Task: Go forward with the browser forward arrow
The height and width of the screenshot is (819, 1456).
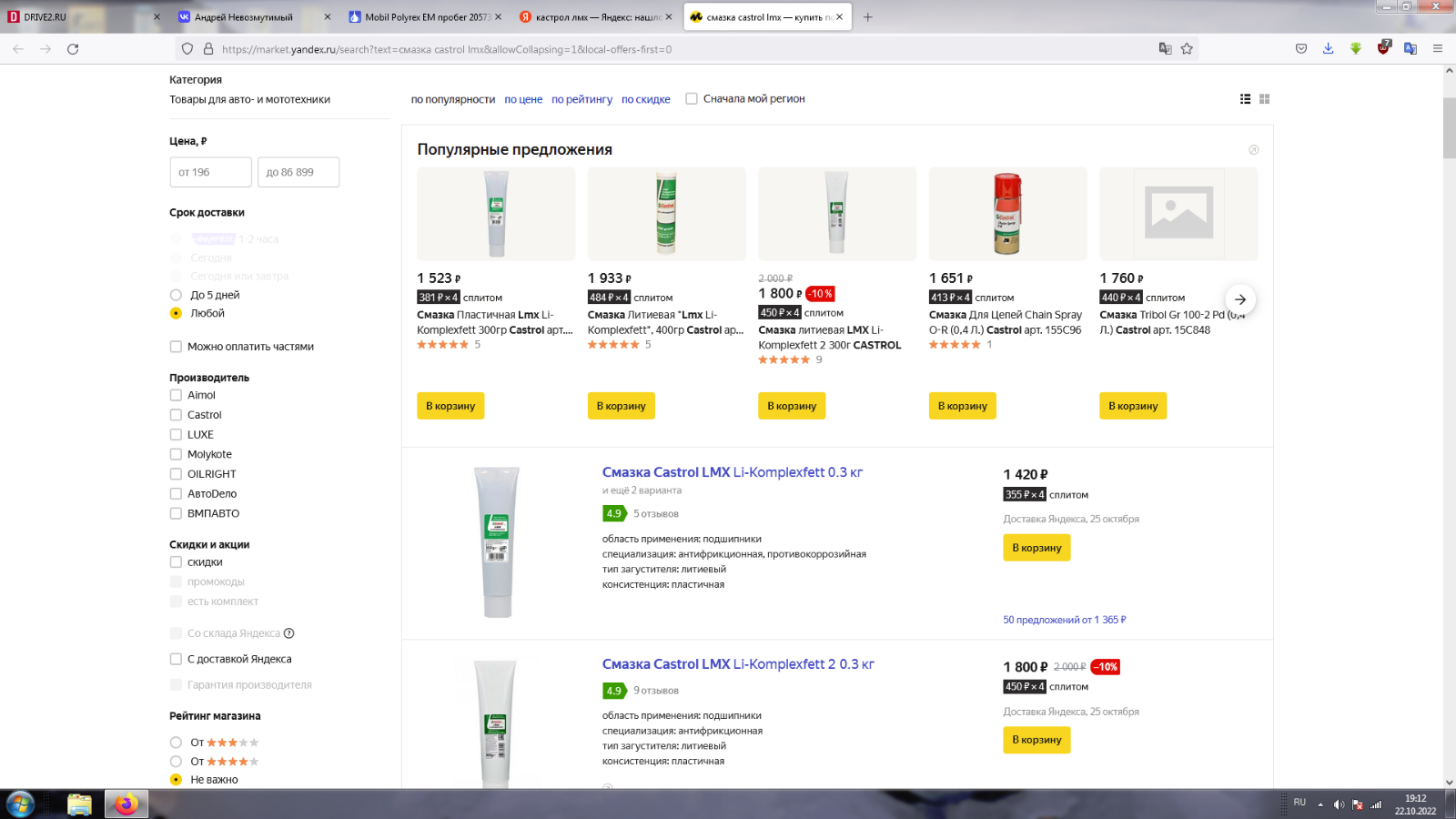Action: coord(45,49)
